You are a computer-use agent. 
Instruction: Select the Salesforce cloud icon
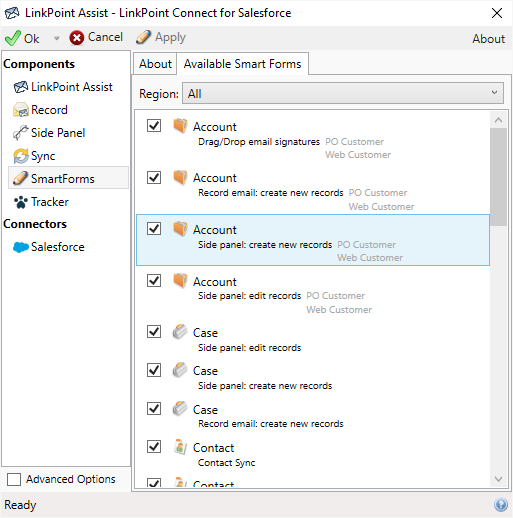[x=21, y=247]
